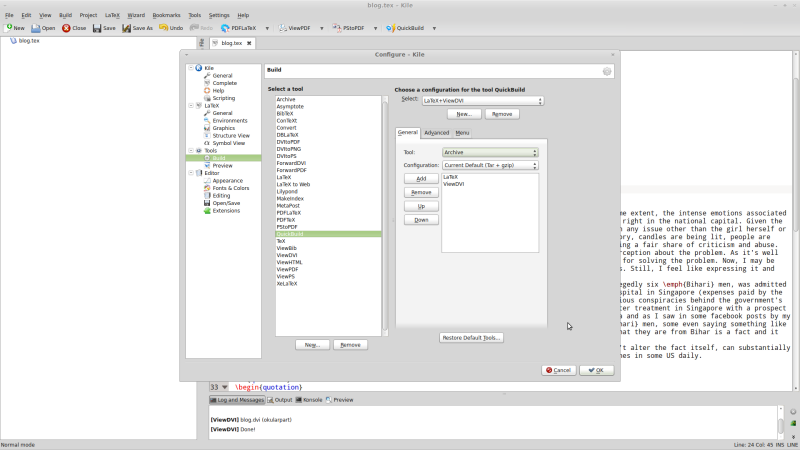Open the PStoPDF toolbar dropdown arrow
The image size is (800, 450).
pos(375,29)
